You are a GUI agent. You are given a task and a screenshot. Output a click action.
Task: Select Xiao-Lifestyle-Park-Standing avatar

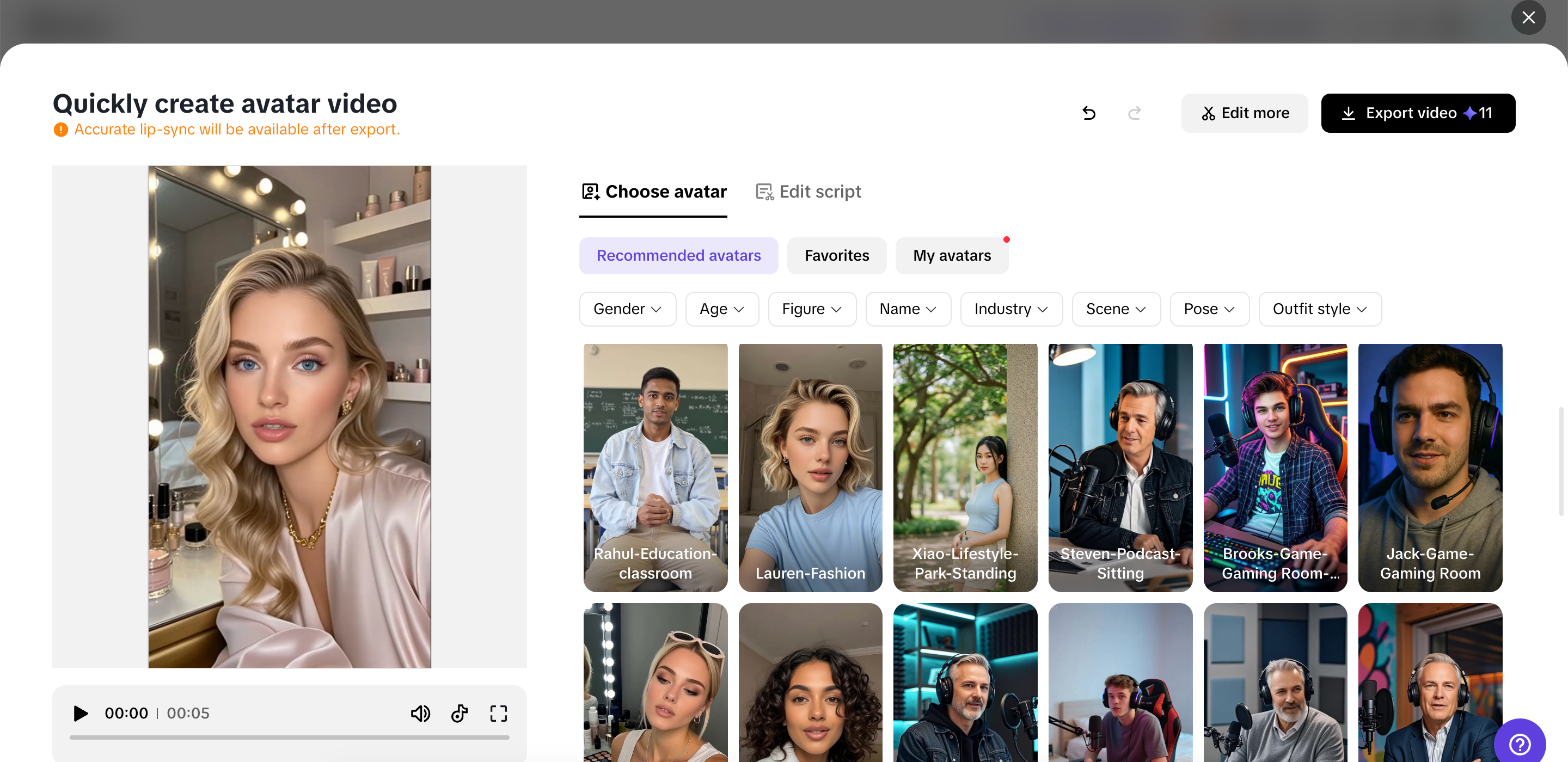[x=965, y=468]
